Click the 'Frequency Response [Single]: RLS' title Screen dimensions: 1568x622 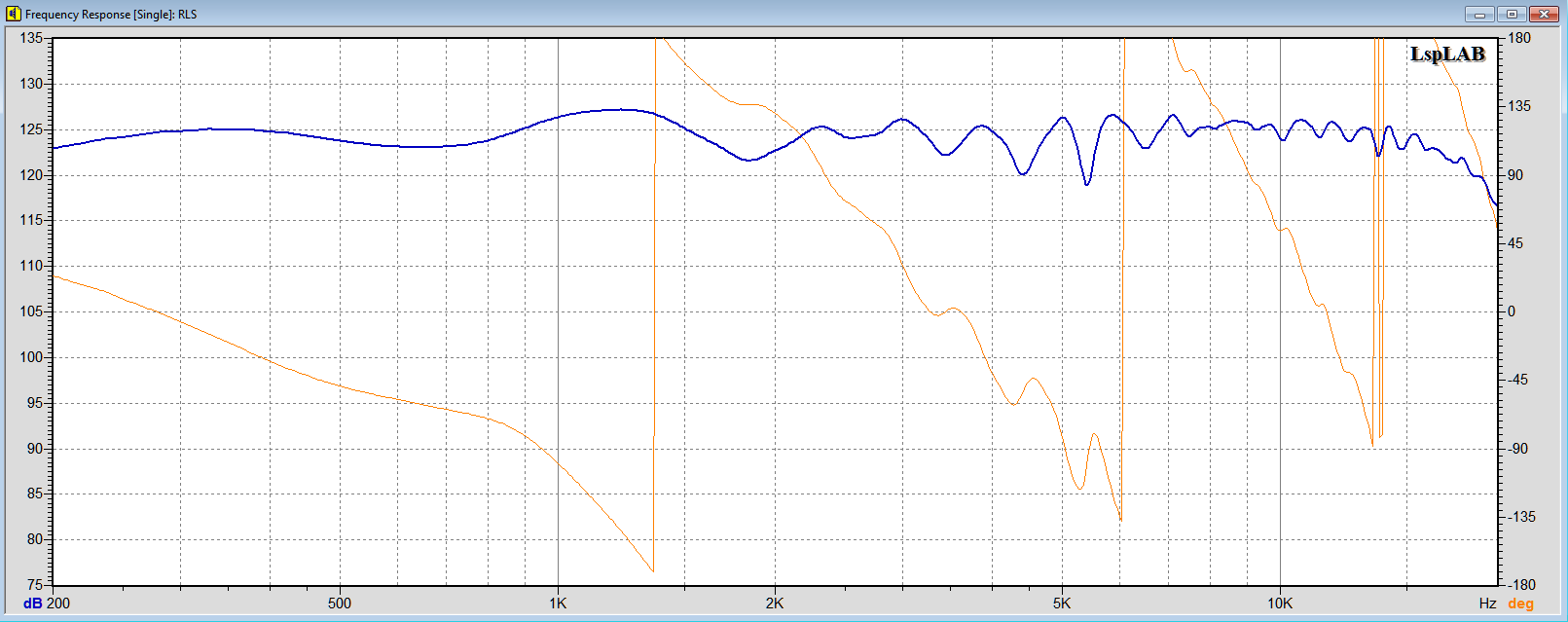point(111,15)
